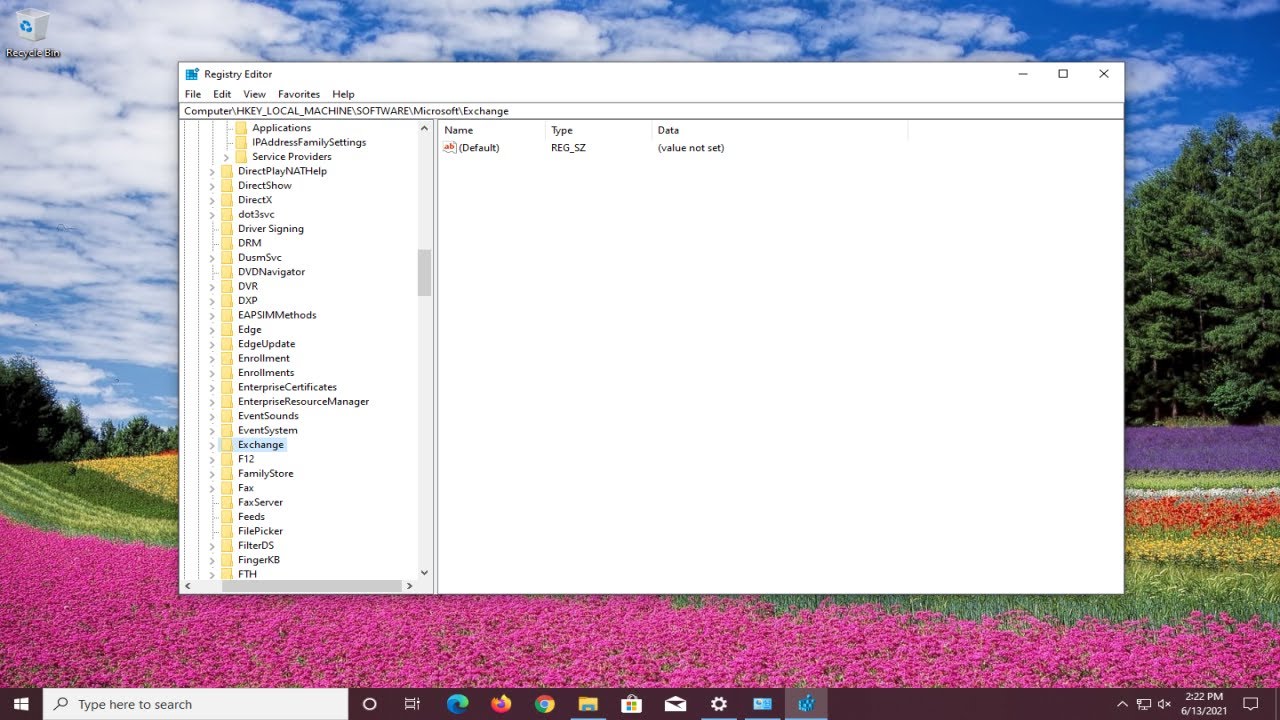Select the Enrollment key

[x=264, y=358]
